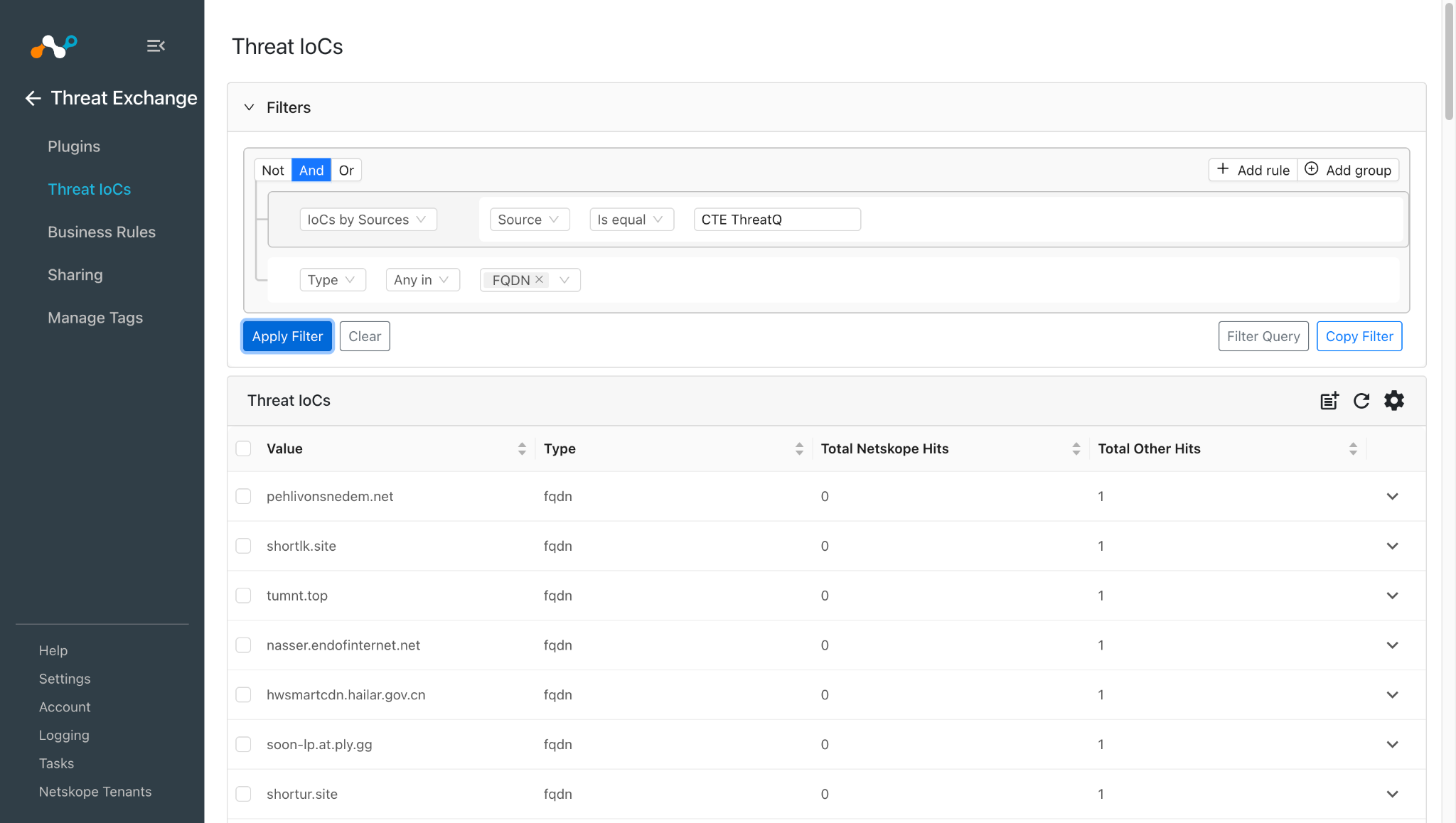Check the tumnt.top row
The image size is (1456, 823).
point(243,596)
